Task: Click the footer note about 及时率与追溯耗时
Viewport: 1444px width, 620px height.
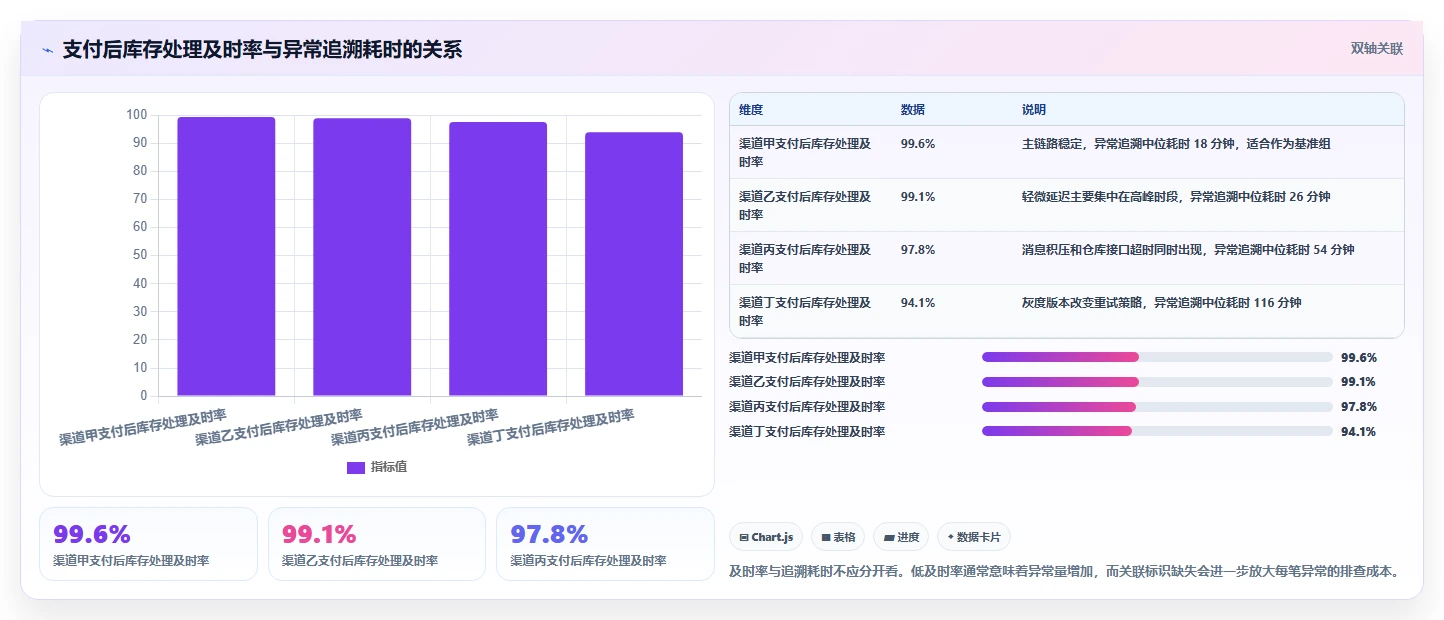Action: click(x=1064, y=572)
